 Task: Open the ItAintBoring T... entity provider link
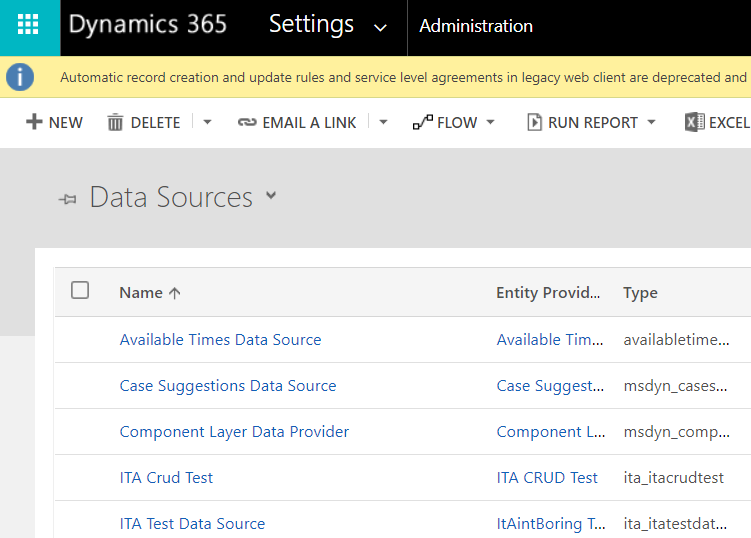tap(551, 524)
